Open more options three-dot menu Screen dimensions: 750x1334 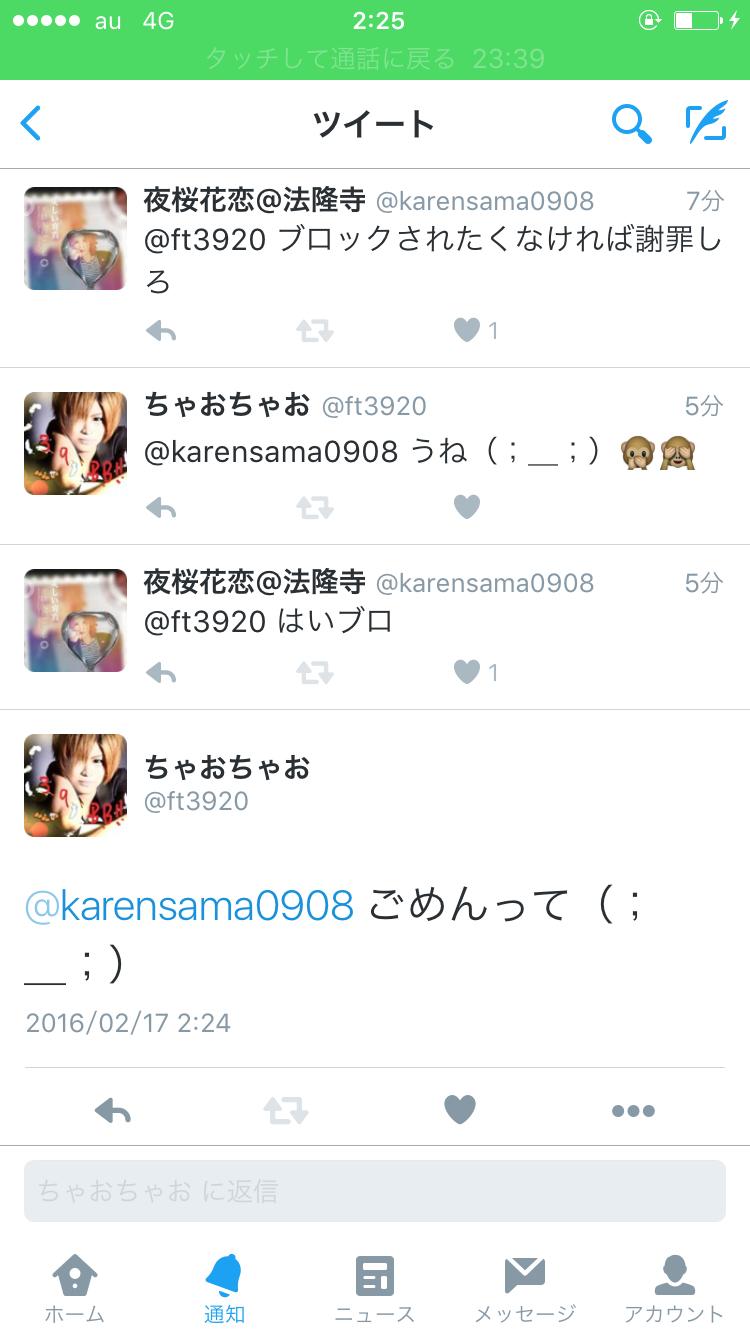633,1110
